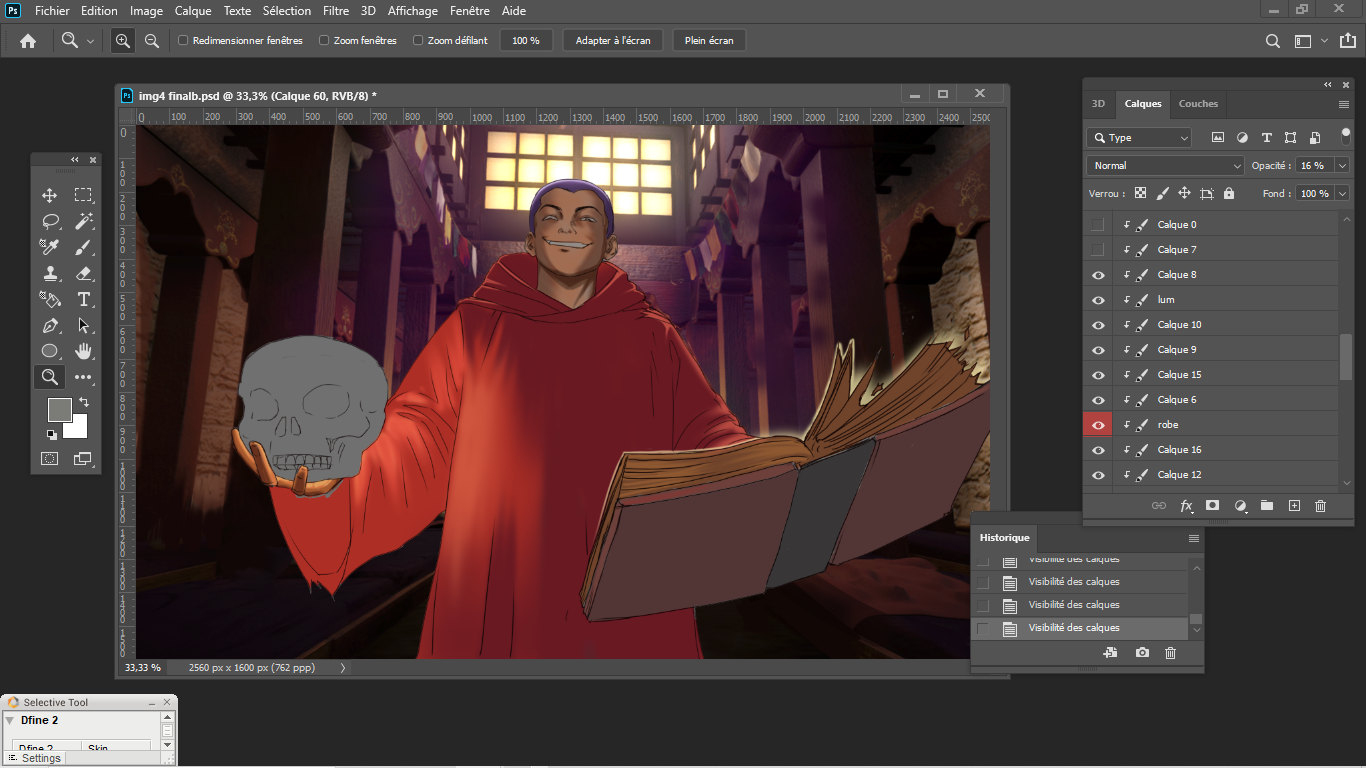This screenshot has height=768, width=1366.
Task: Switch to the Couches tab
Action: (x=1198, y=104)
